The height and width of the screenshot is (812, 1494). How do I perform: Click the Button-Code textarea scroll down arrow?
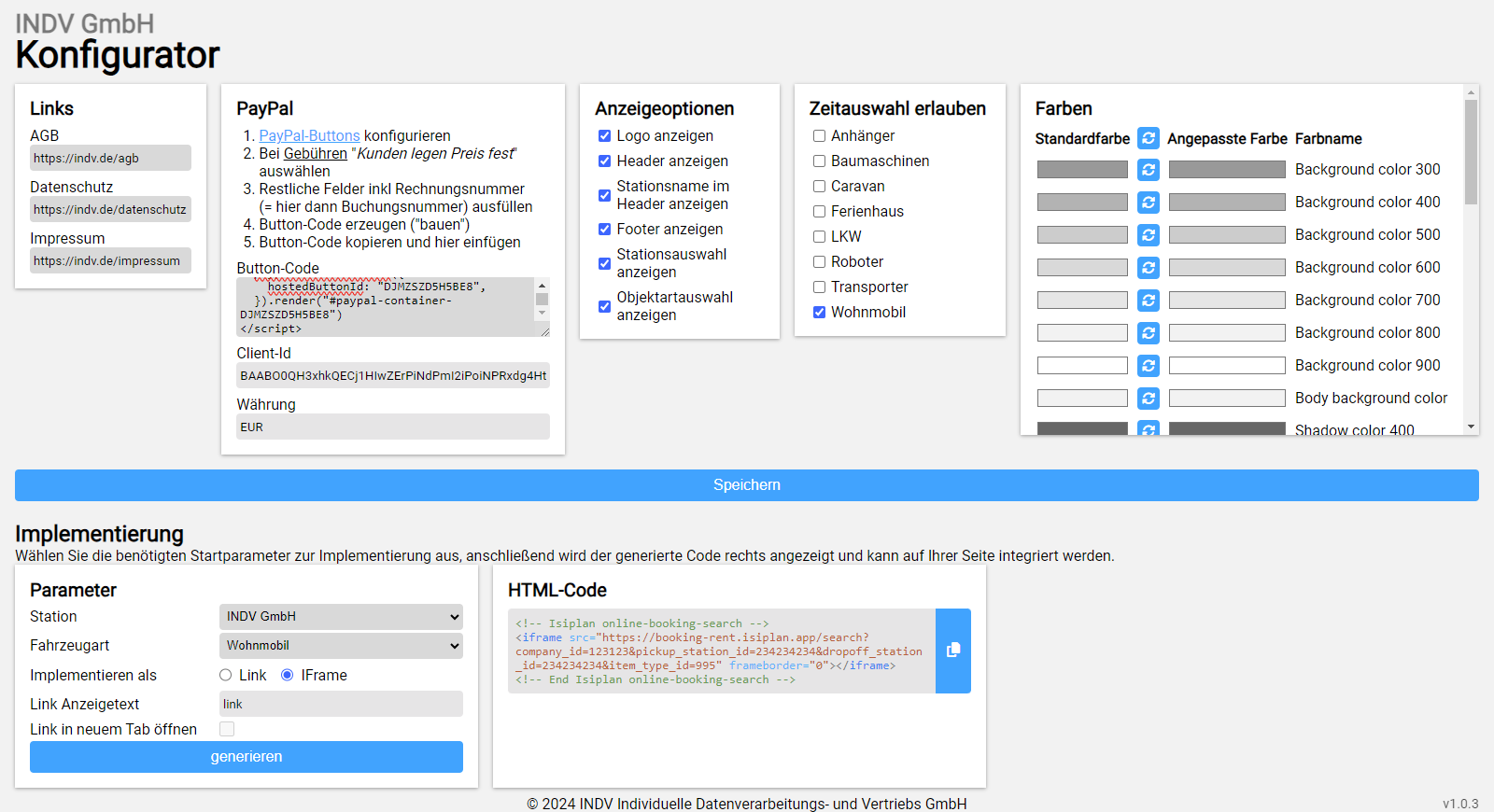click(542, 314)
